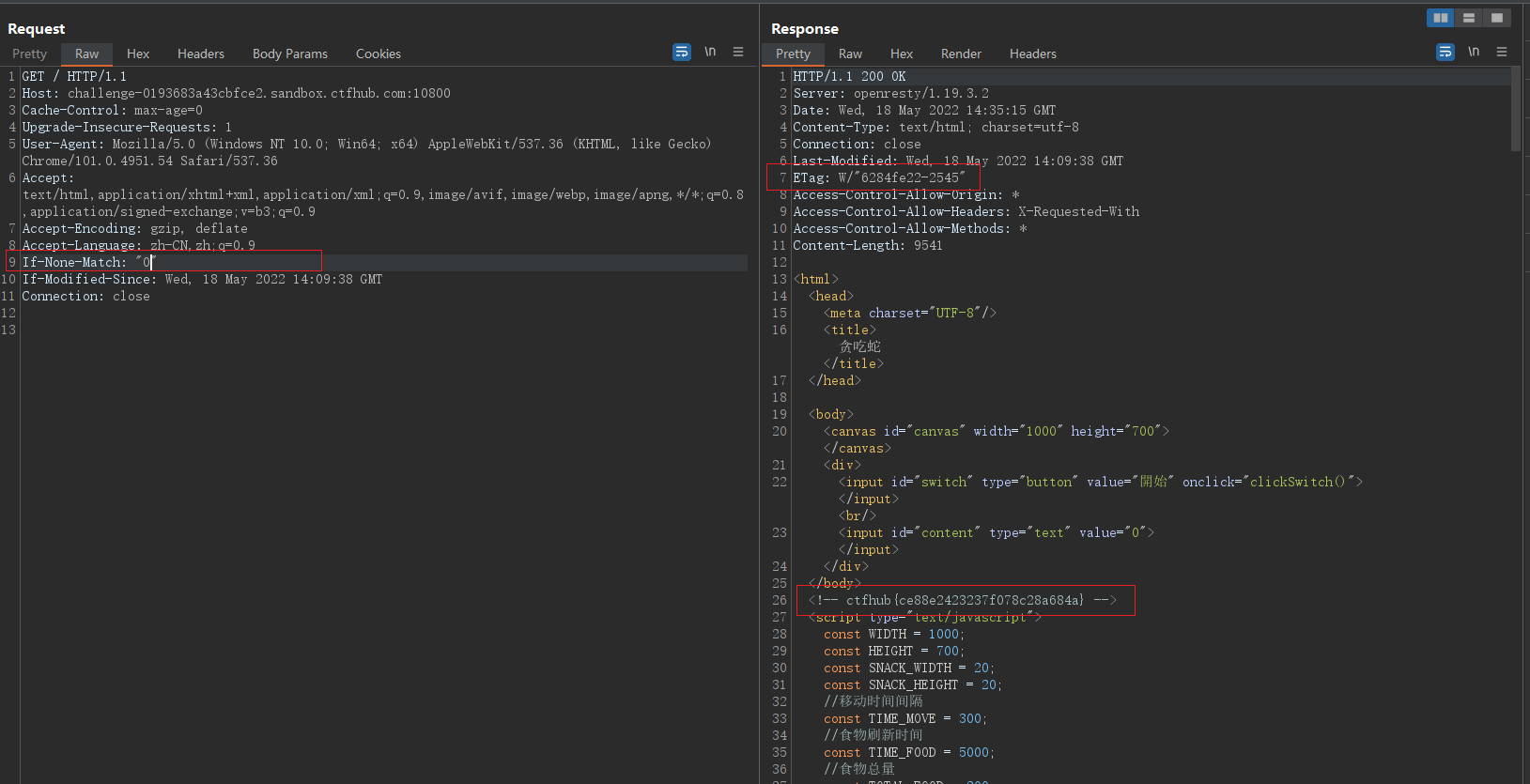Open the Response panel hamburger options menu
Viewport: 1530px width, 784px height.
pos(1502,52)
